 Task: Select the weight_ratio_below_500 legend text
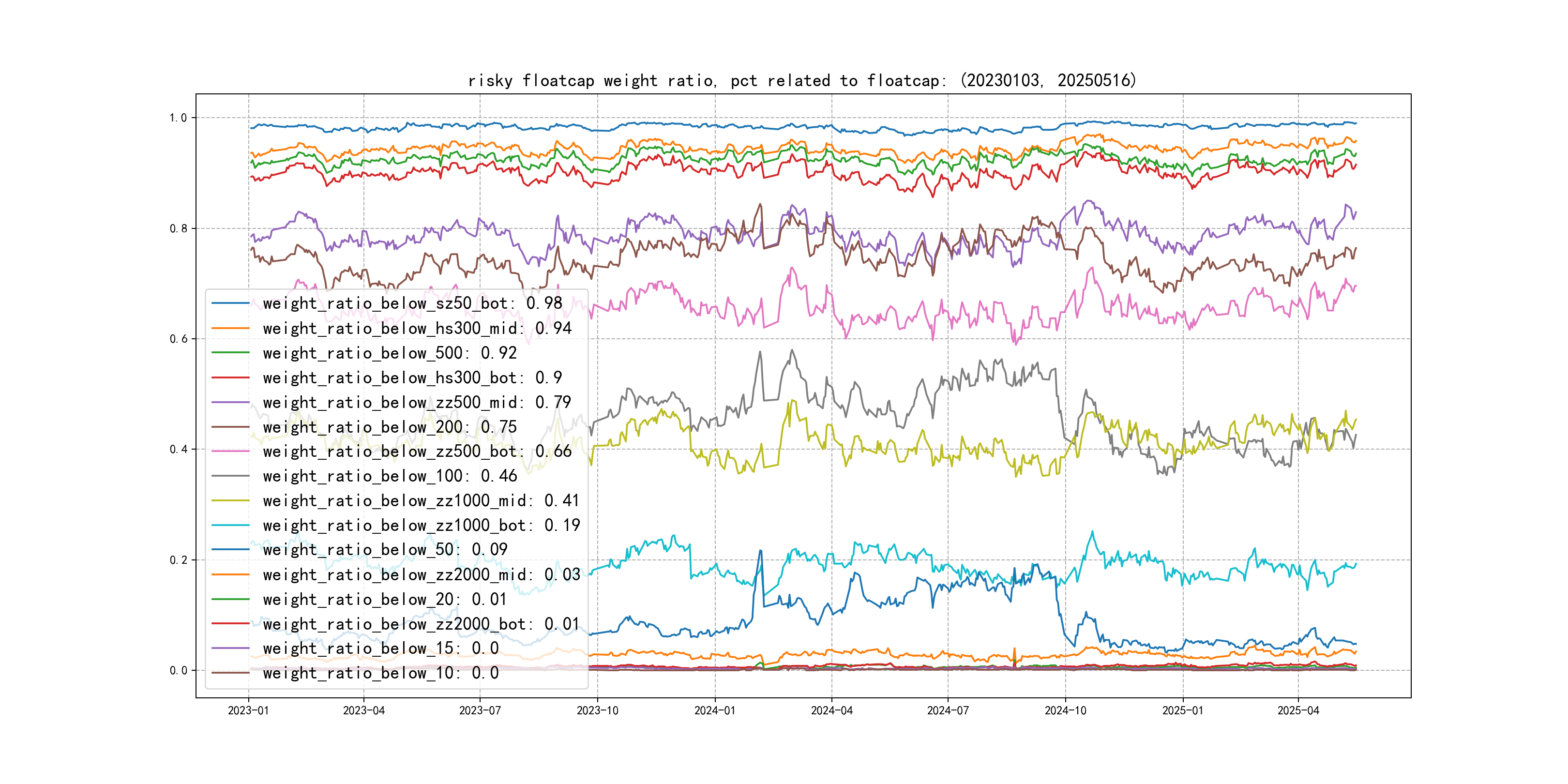(x=390, y=353)
